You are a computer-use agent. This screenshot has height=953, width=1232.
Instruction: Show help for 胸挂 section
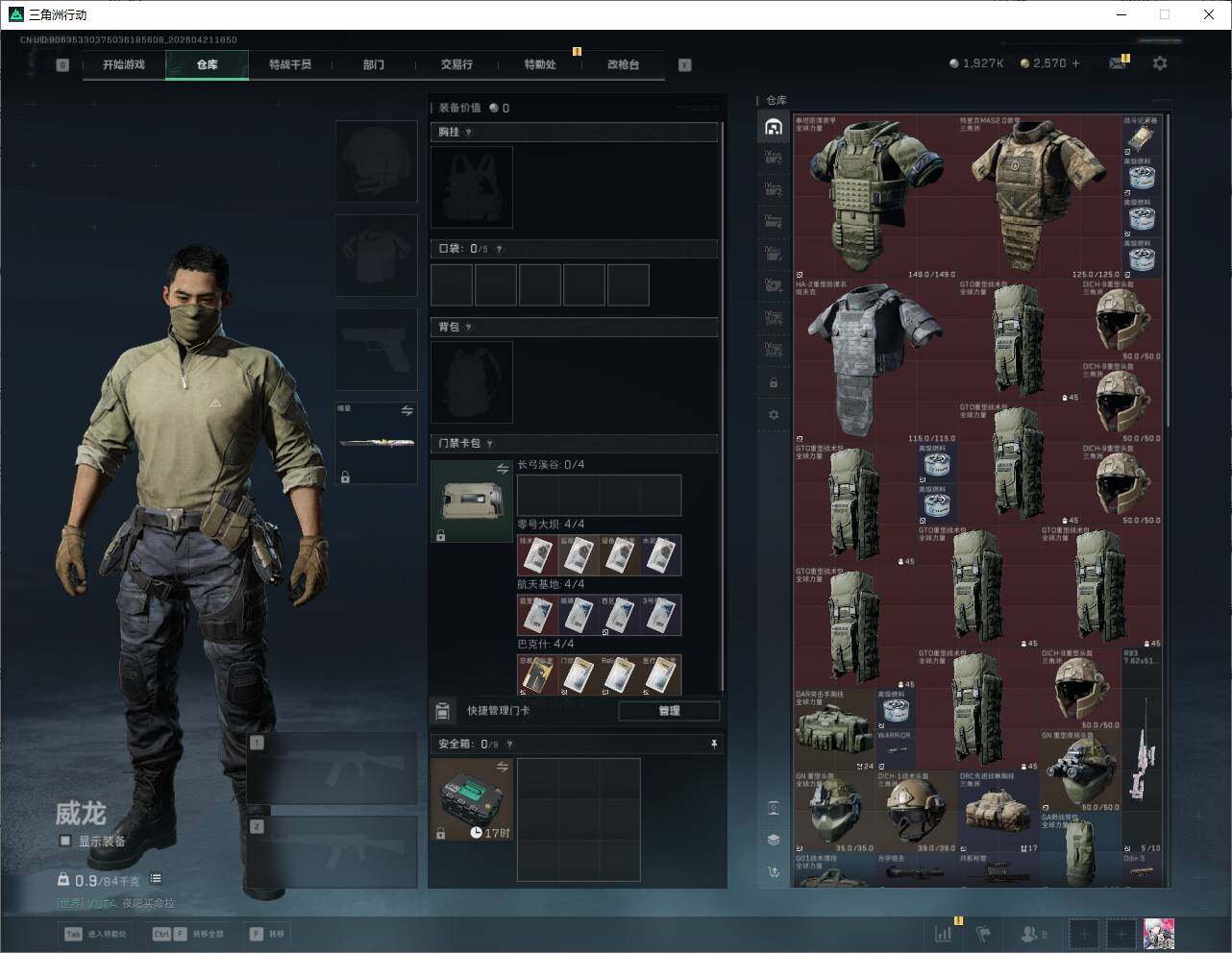[469, 133]
